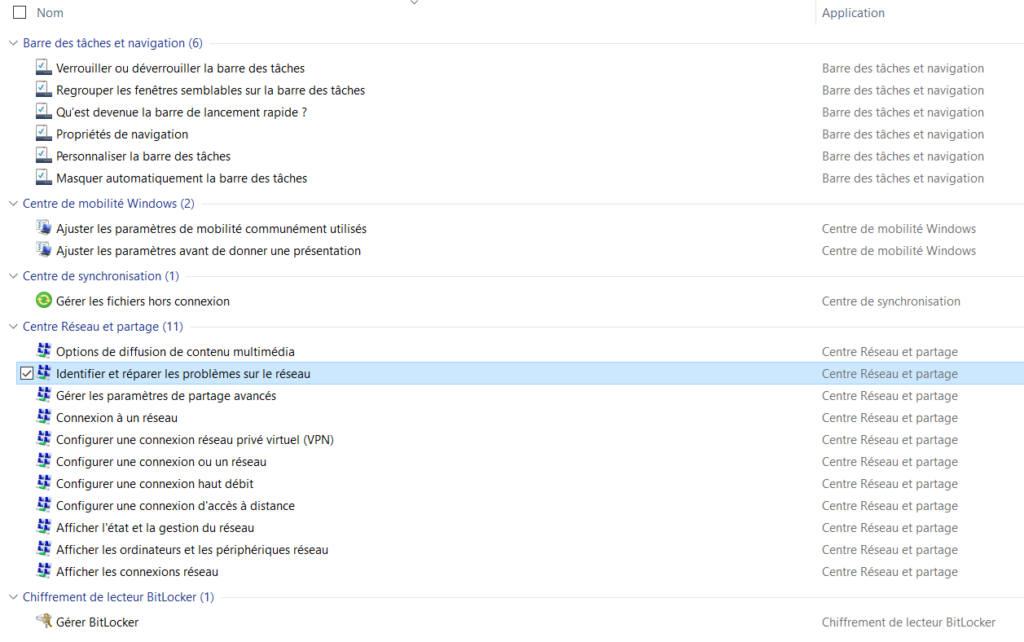This screenshot has height=642, width=1024.
Task: Click the icon for the VPN connection entry
Action: coord(43,440)
